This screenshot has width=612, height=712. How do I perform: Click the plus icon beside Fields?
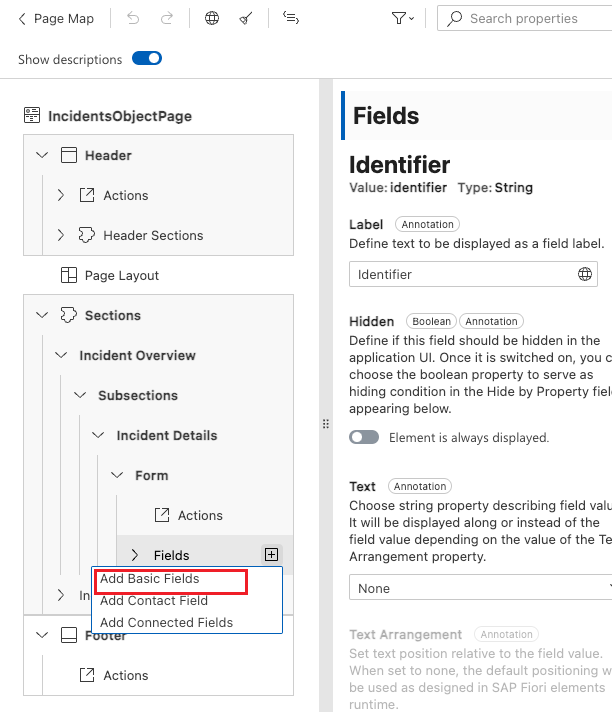[271, 554]
